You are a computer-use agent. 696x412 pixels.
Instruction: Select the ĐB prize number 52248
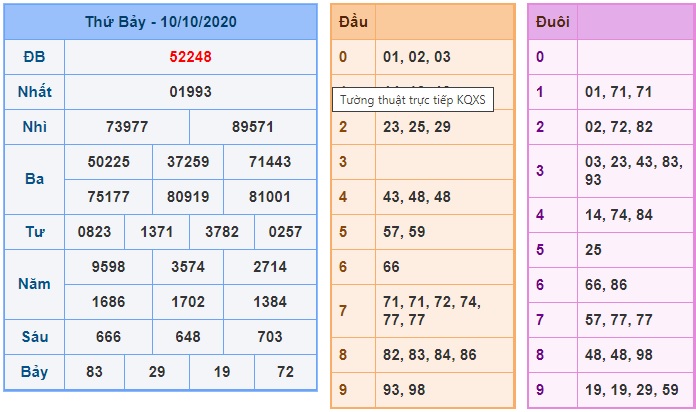190,57
